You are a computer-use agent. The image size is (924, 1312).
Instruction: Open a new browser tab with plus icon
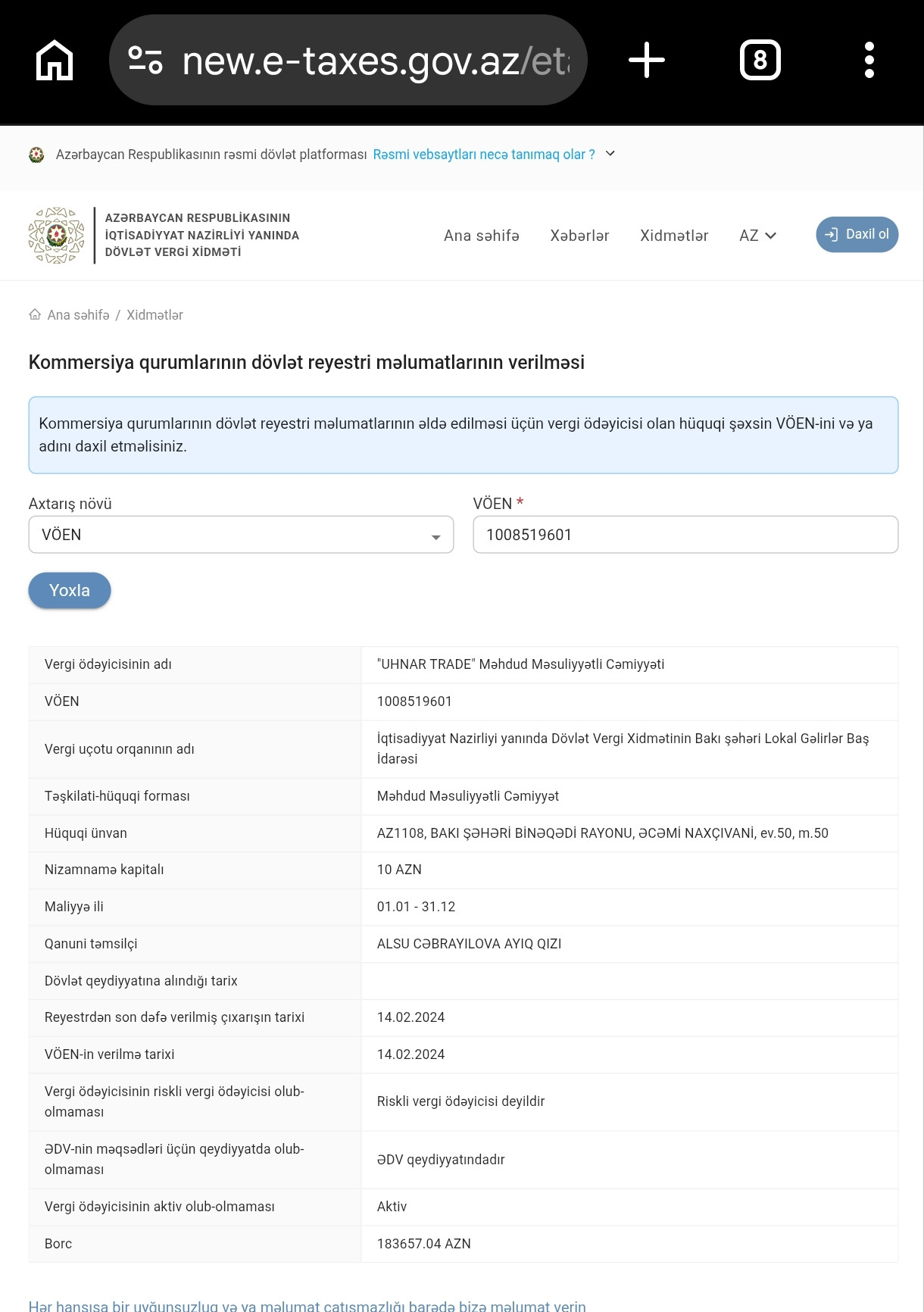point(647,60)
